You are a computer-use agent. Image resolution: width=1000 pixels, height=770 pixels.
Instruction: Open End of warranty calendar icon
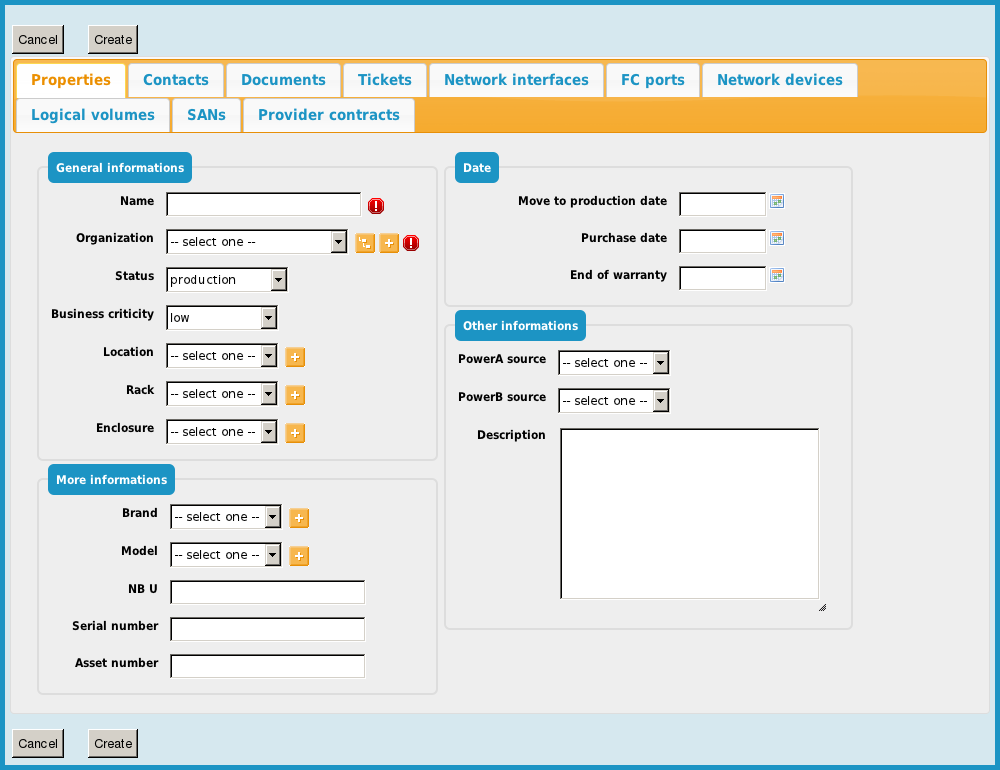(777, 276)
